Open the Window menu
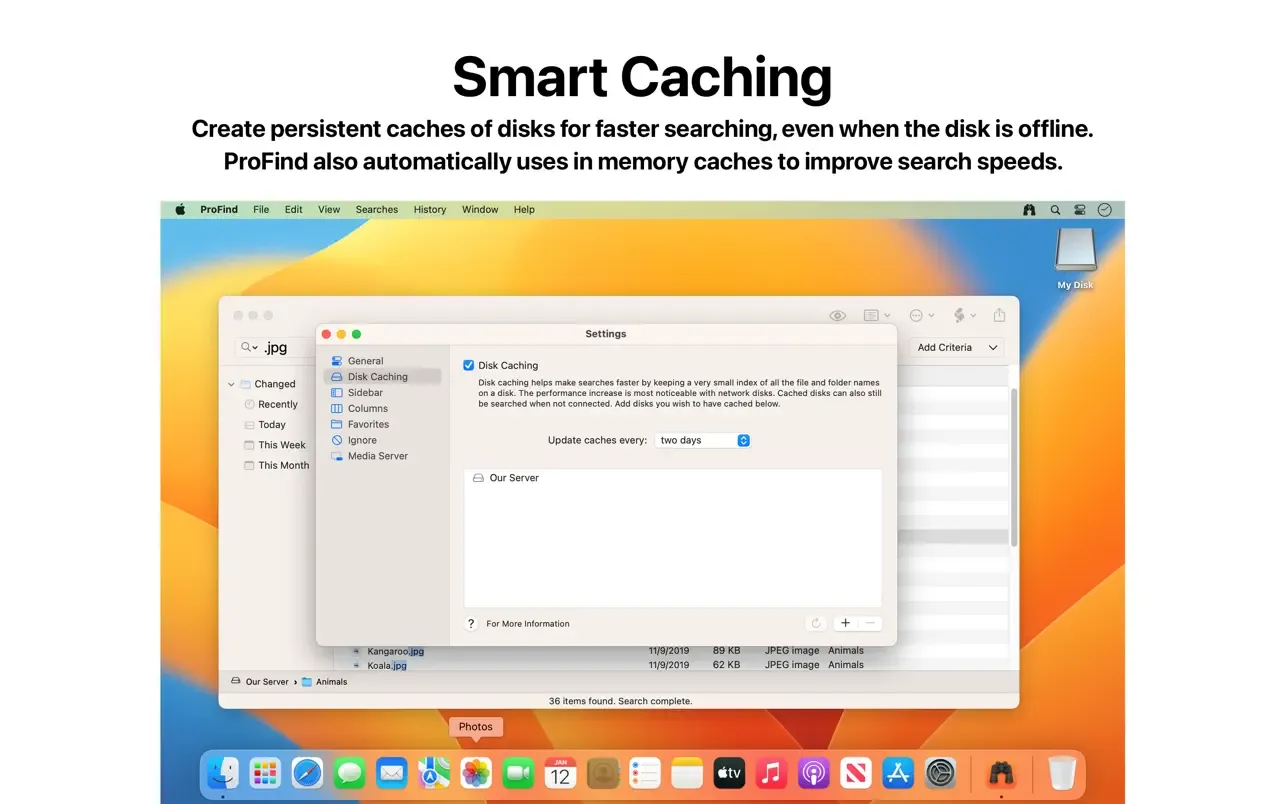This screenshot has width=1286, height=804. [x=480, y=210]
